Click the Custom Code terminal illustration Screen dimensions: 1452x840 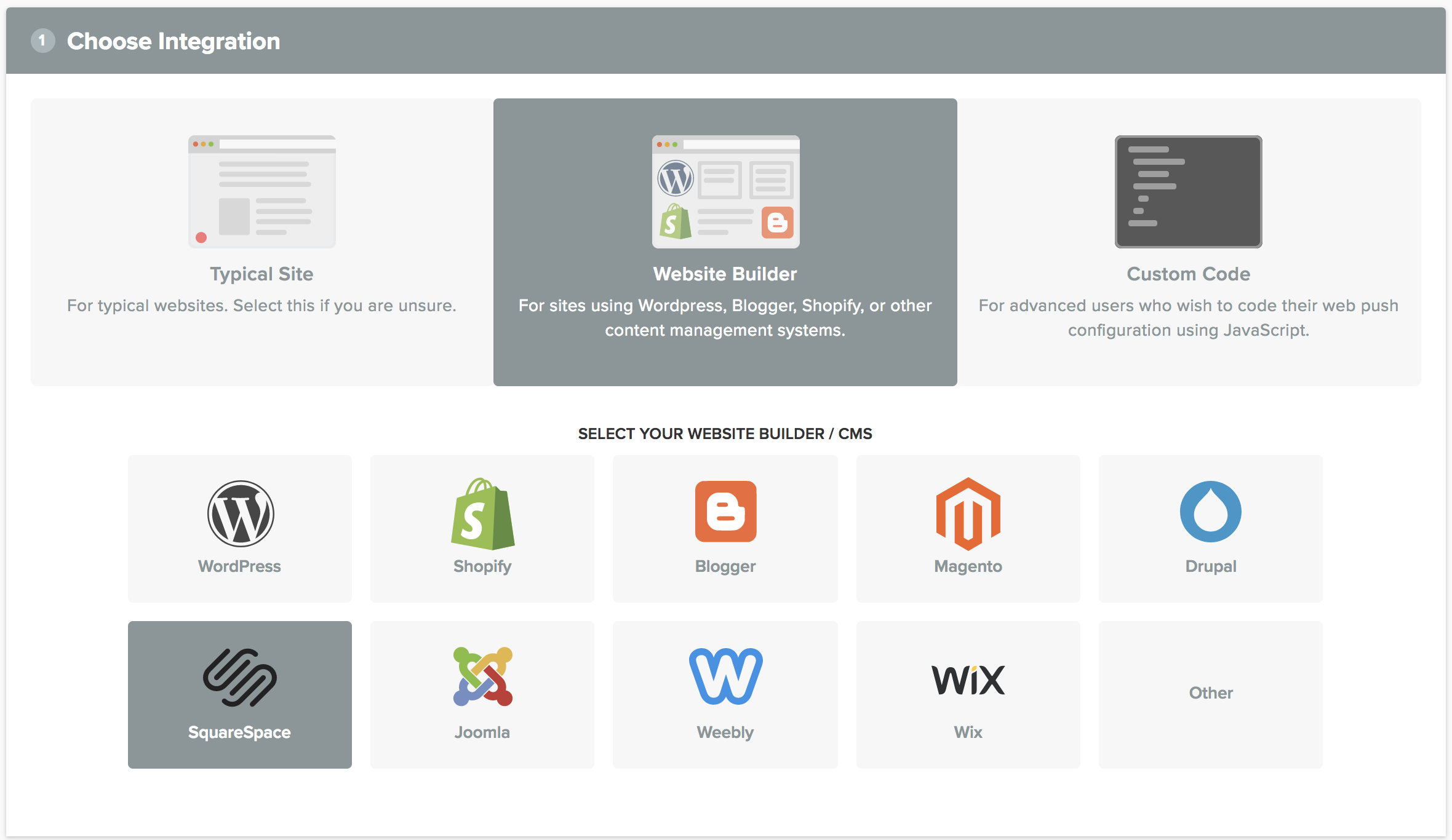[x=1189, y=192]
